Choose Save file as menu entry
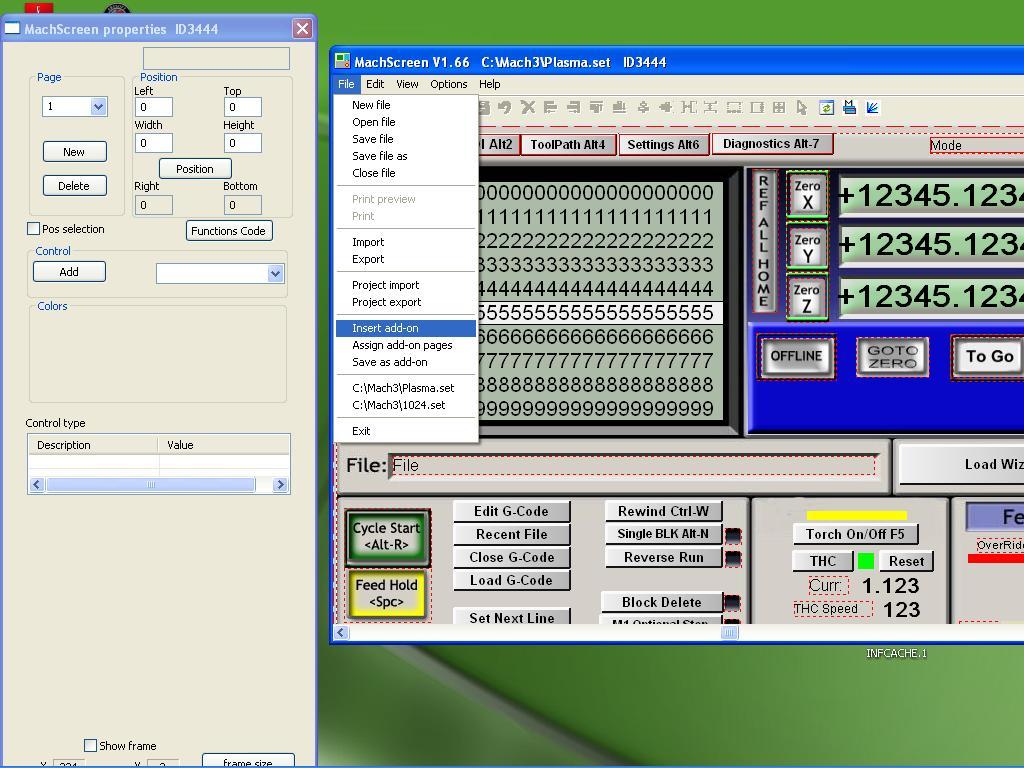This screenshot has width=1024, height=768. point(406,155)
